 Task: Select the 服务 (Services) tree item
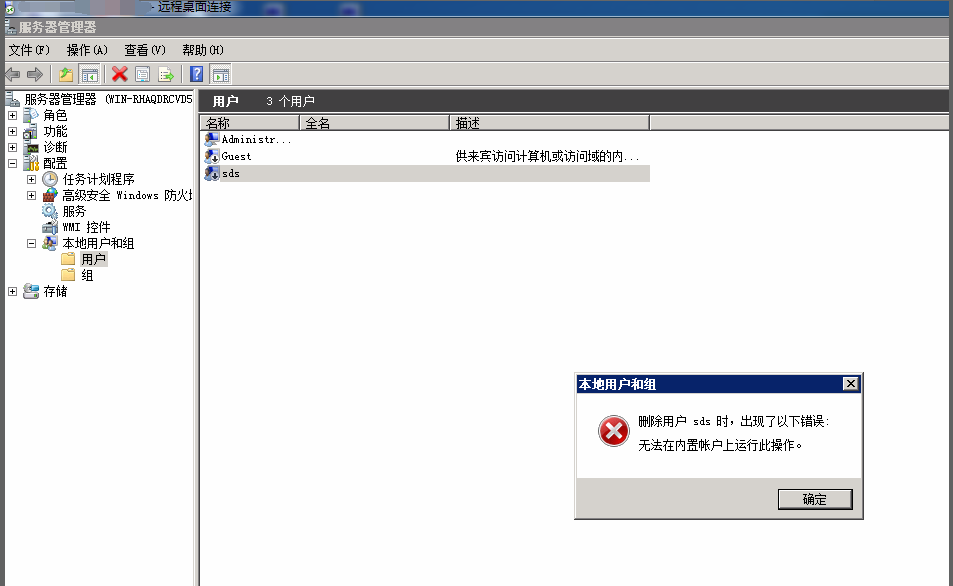74,212
